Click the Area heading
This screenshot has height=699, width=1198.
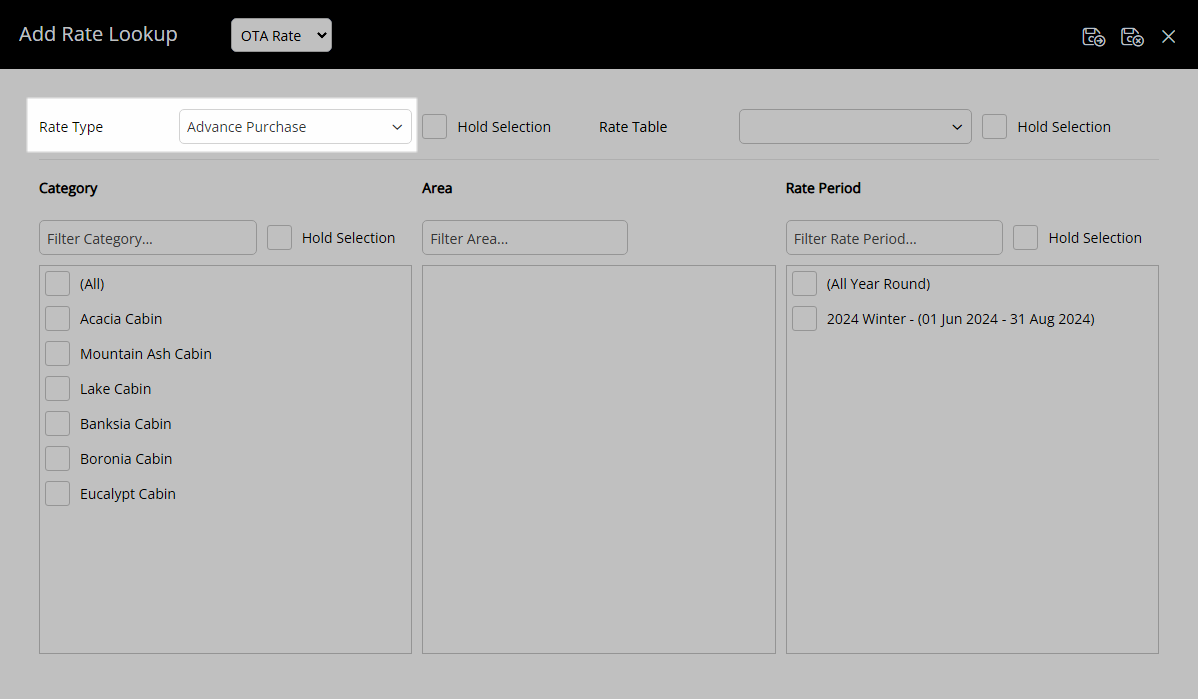(x=437, y=188)
